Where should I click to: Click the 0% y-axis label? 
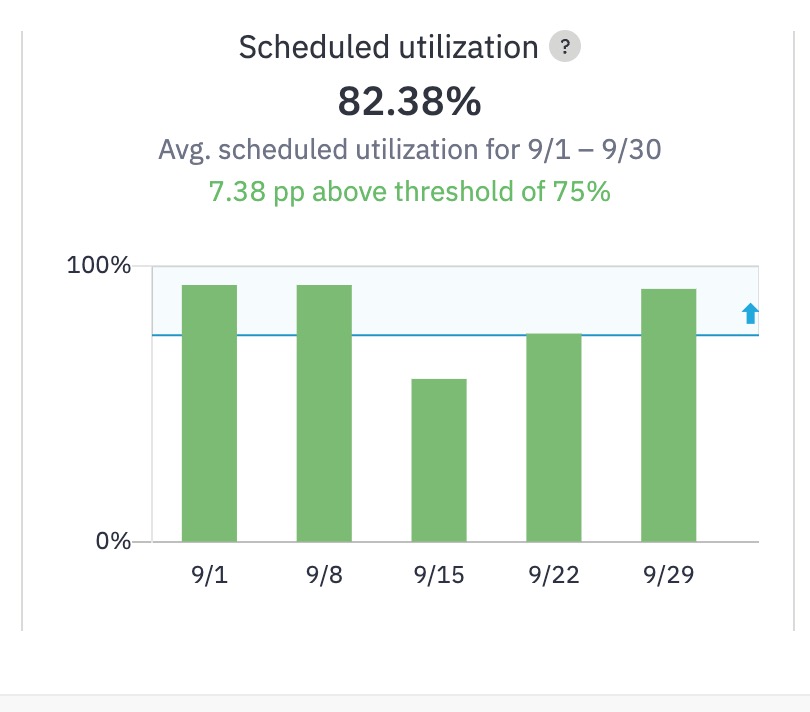pos(113,541)
